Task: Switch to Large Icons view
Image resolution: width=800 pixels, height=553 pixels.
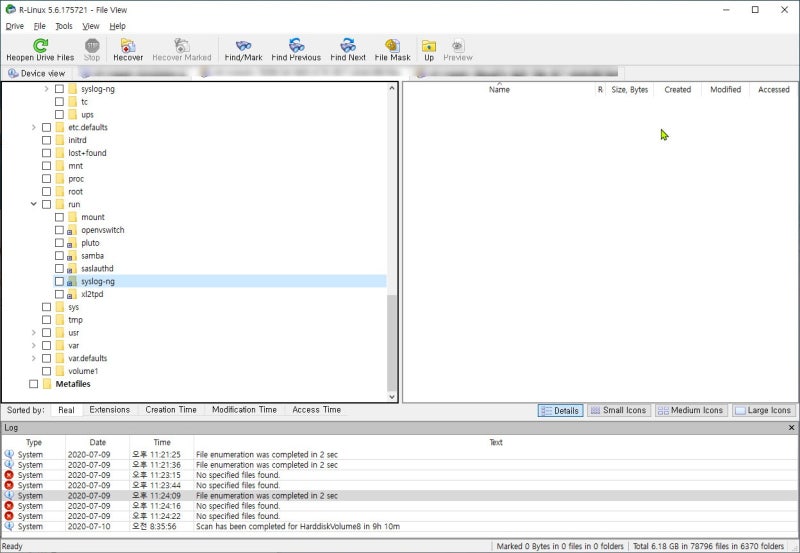Action: 763,410
